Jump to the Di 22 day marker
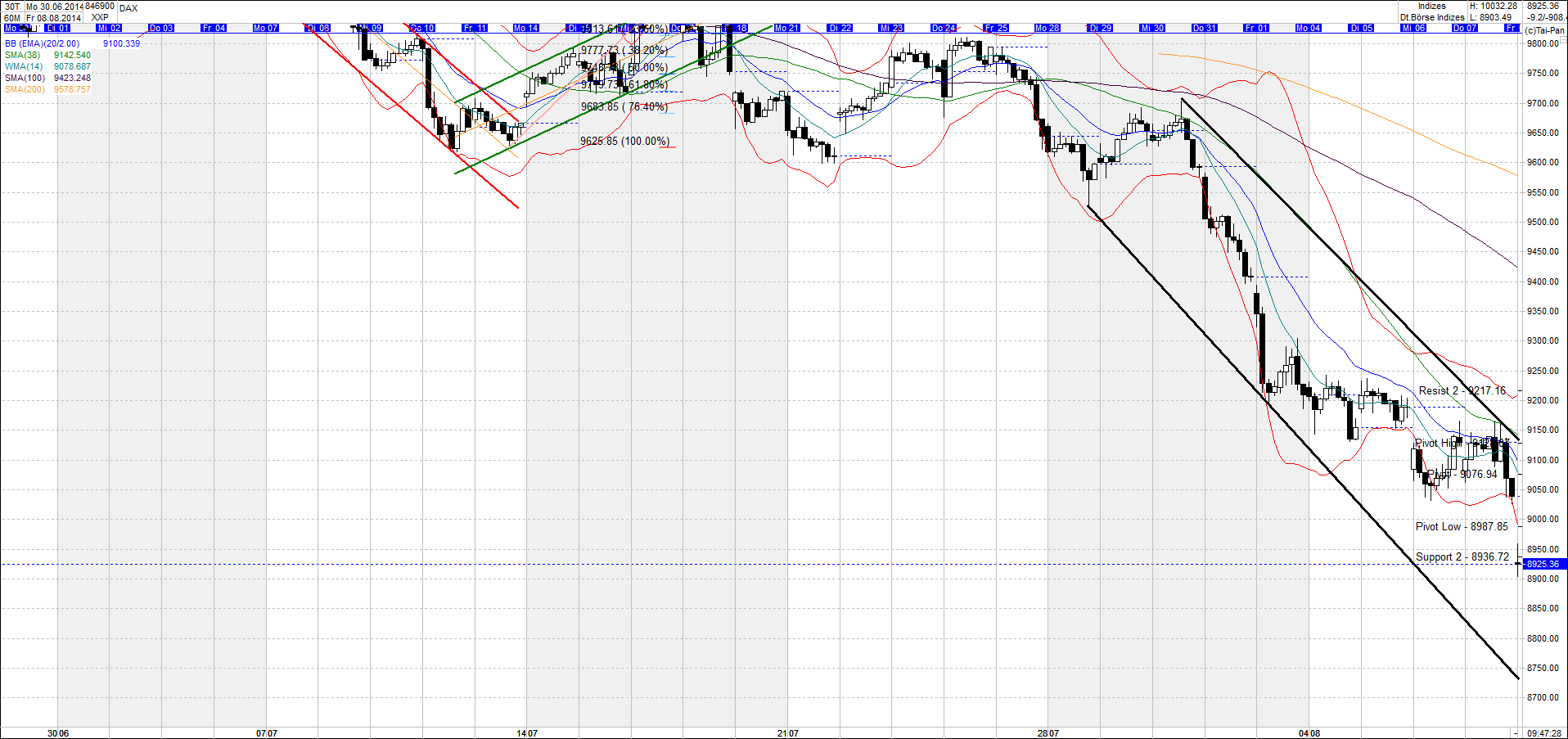Viewport: 1568px width, 739px height. point(840,28)
